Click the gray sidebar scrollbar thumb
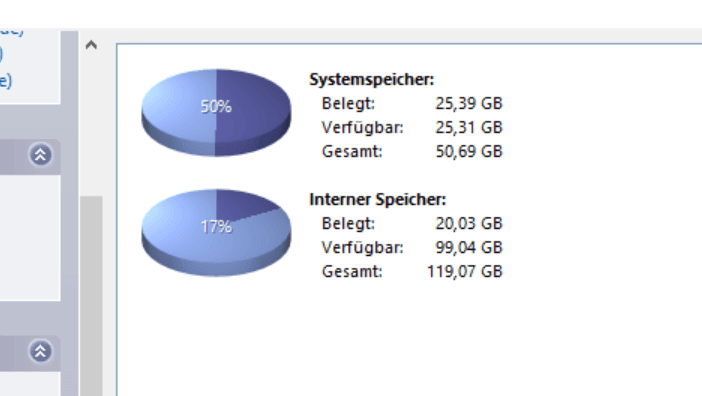The image size is (702, 396). point(91,296)
